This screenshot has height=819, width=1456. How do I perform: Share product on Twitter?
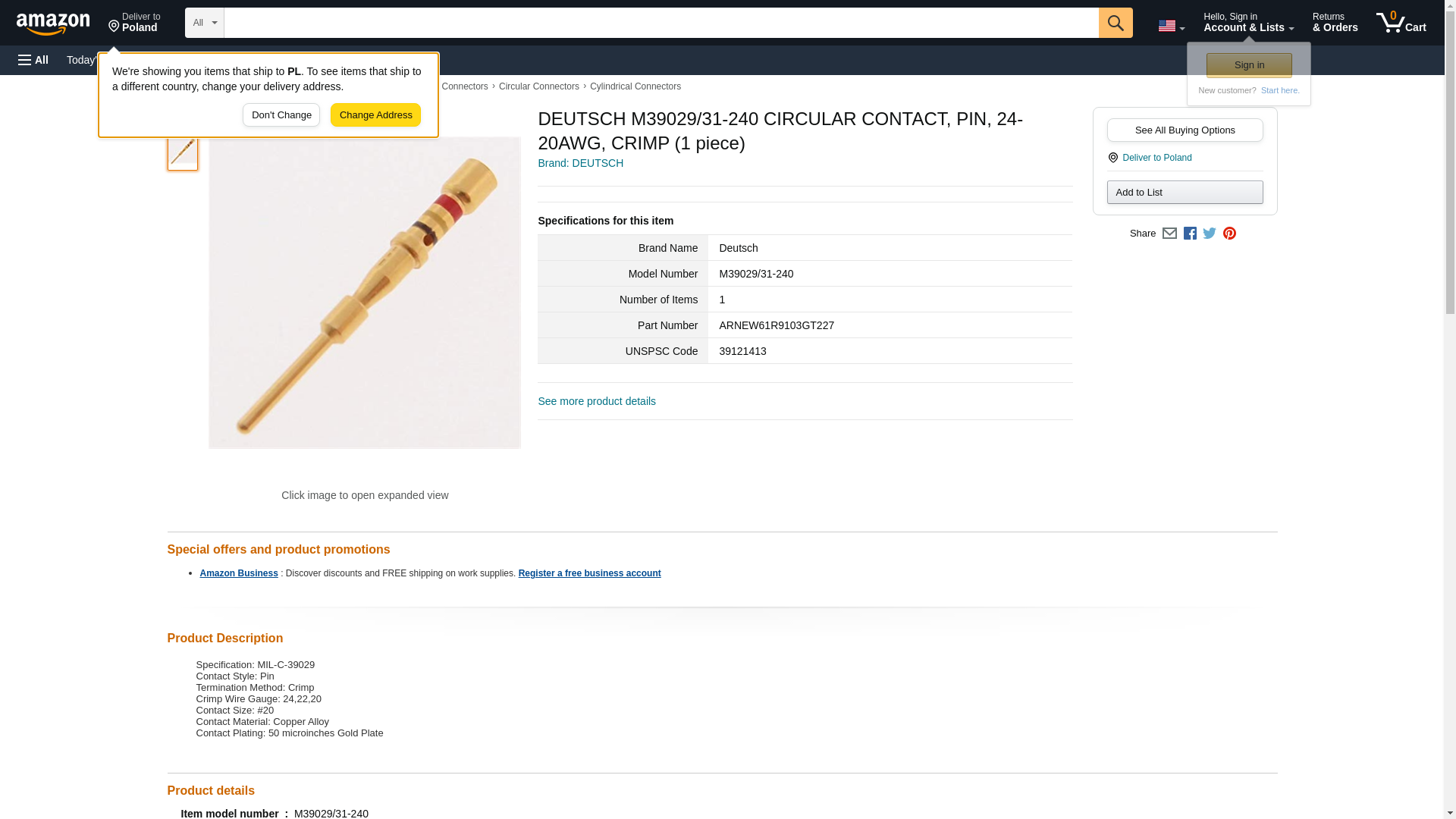point(1210,234)
